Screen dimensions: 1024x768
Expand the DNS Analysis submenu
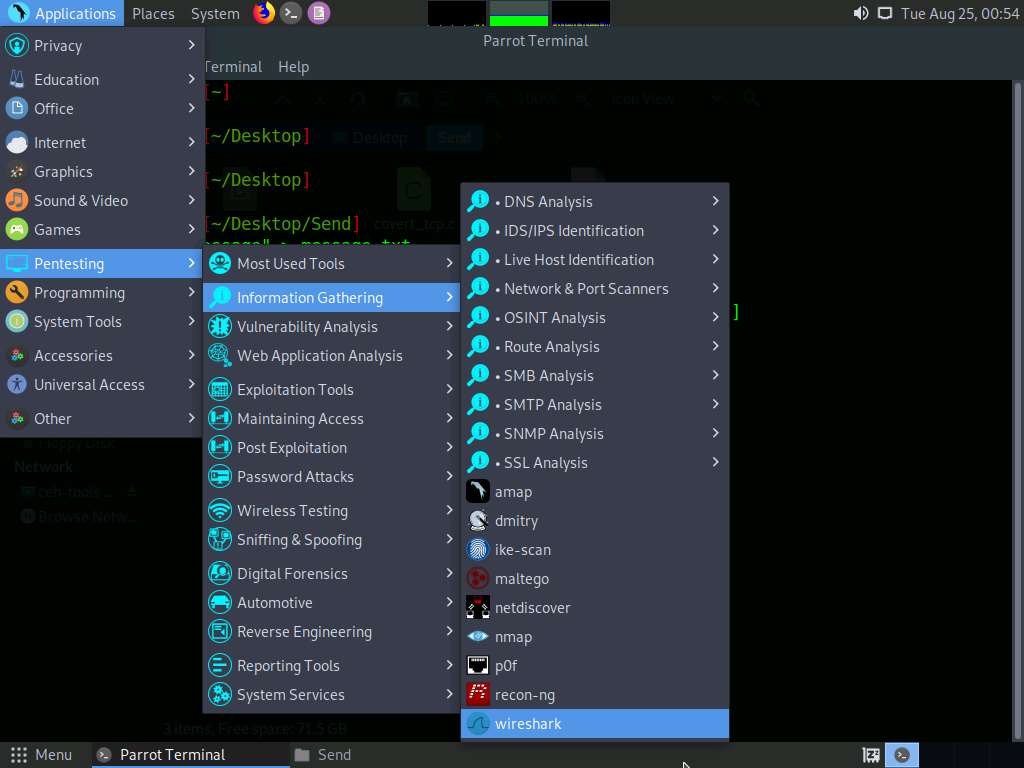pos(594,201)
